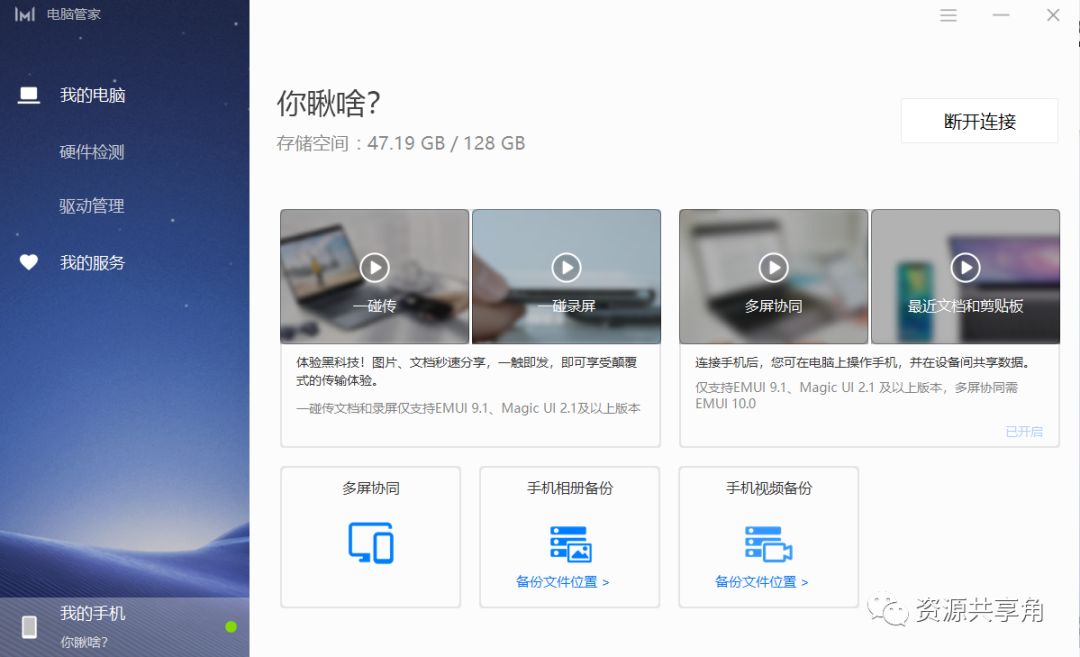Minimize the 电脑管家 window

[1001, 15]
